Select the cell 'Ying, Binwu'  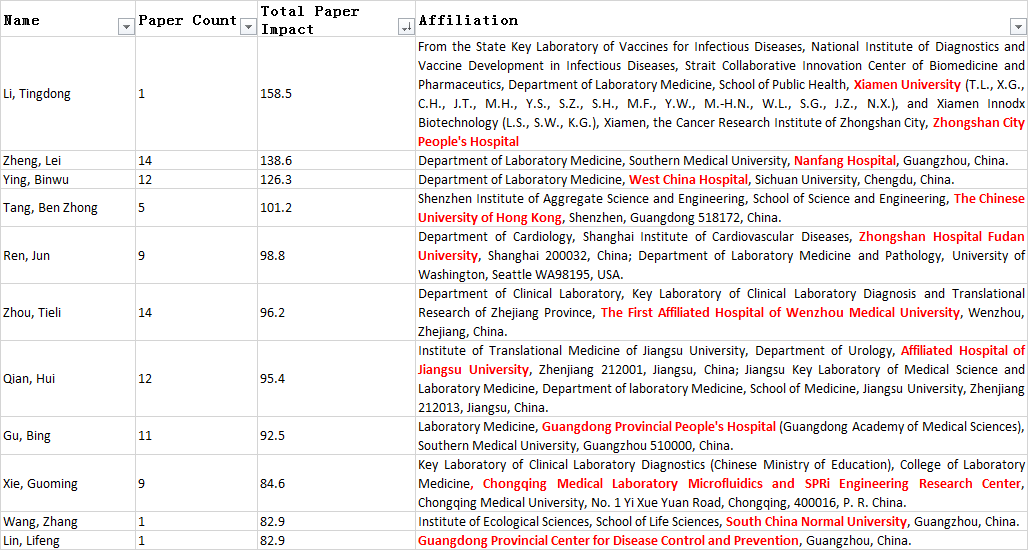tap(68, 180)
